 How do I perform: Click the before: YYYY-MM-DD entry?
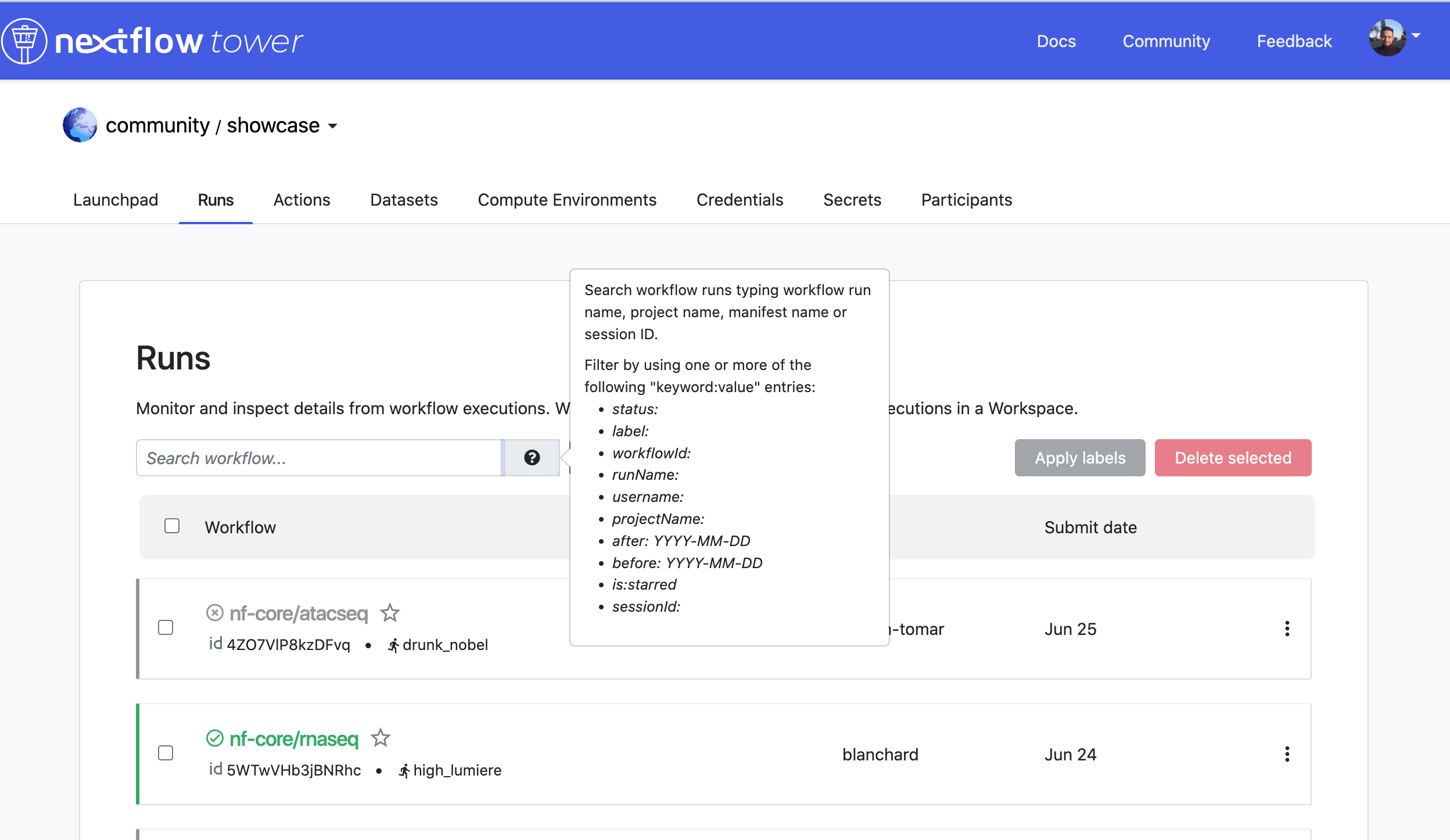pyautogui.click(x=687, y=563)
